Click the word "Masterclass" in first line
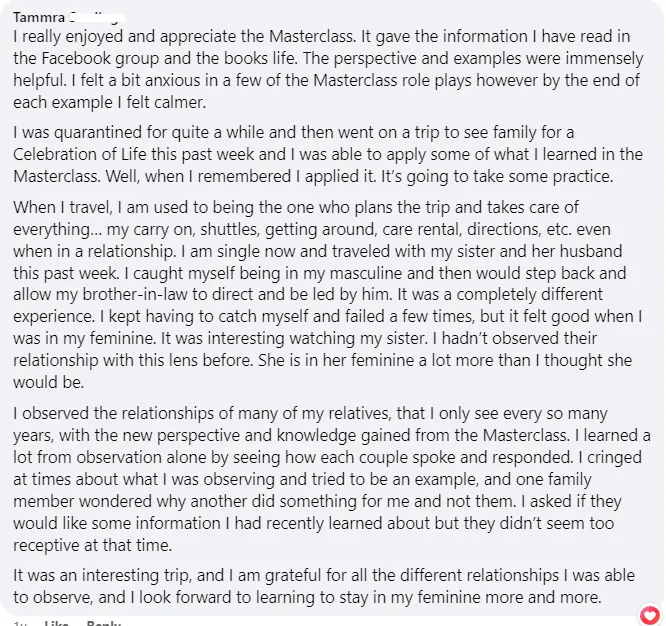Viewport: 666px width, 626px height. pyautogui.click(x=312, y=37)
